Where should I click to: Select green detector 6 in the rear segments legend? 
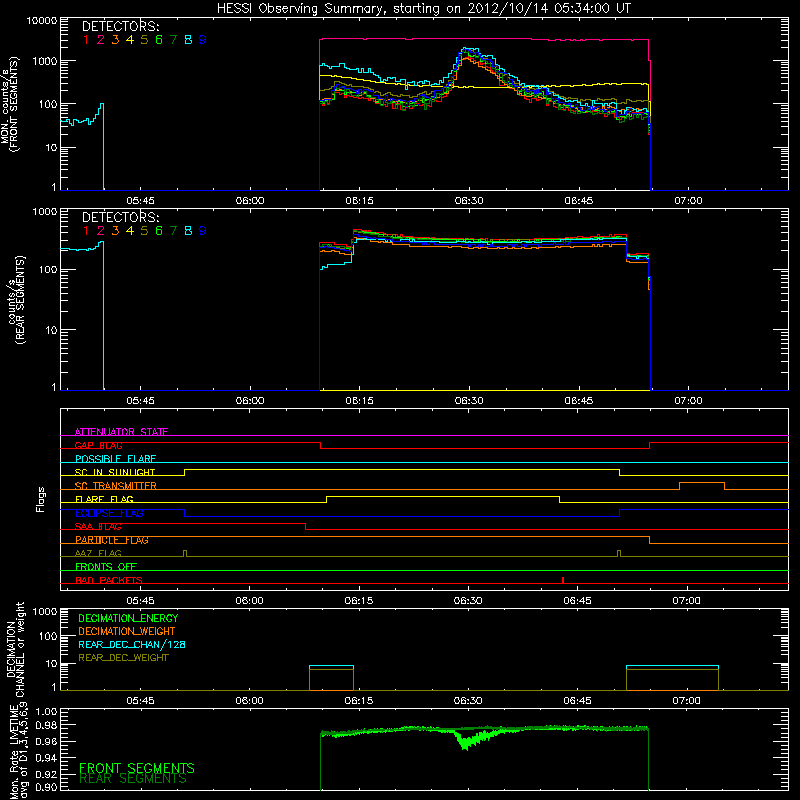159,231
